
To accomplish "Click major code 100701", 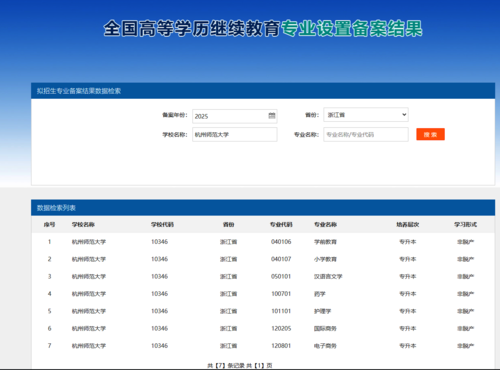I will [281, 294].
